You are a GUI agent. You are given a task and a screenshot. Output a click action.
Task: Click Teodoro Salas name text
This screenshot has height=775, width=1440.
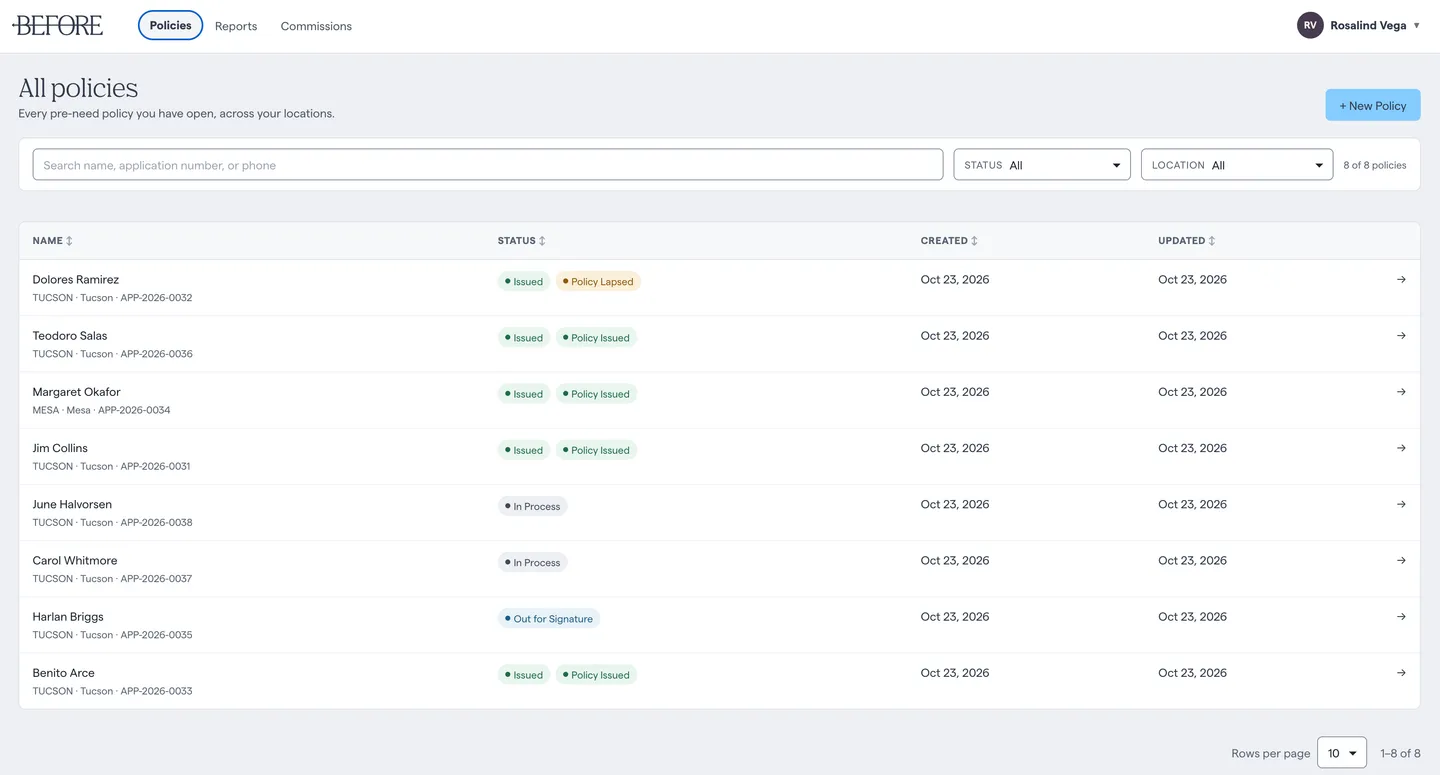pyautogui.click(x=70, y=336)
